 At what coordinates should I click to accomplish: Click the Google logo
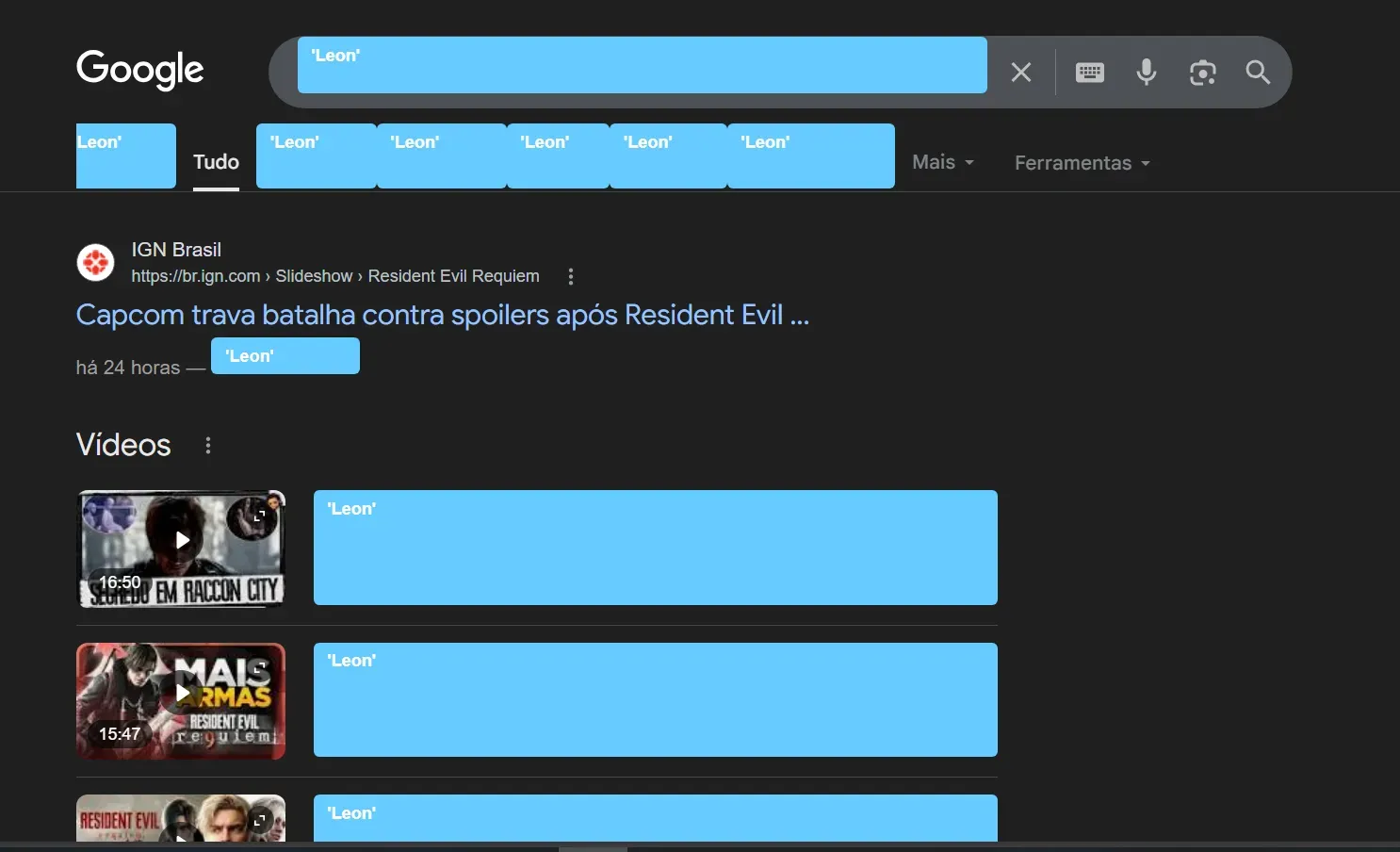pos(139,70)
